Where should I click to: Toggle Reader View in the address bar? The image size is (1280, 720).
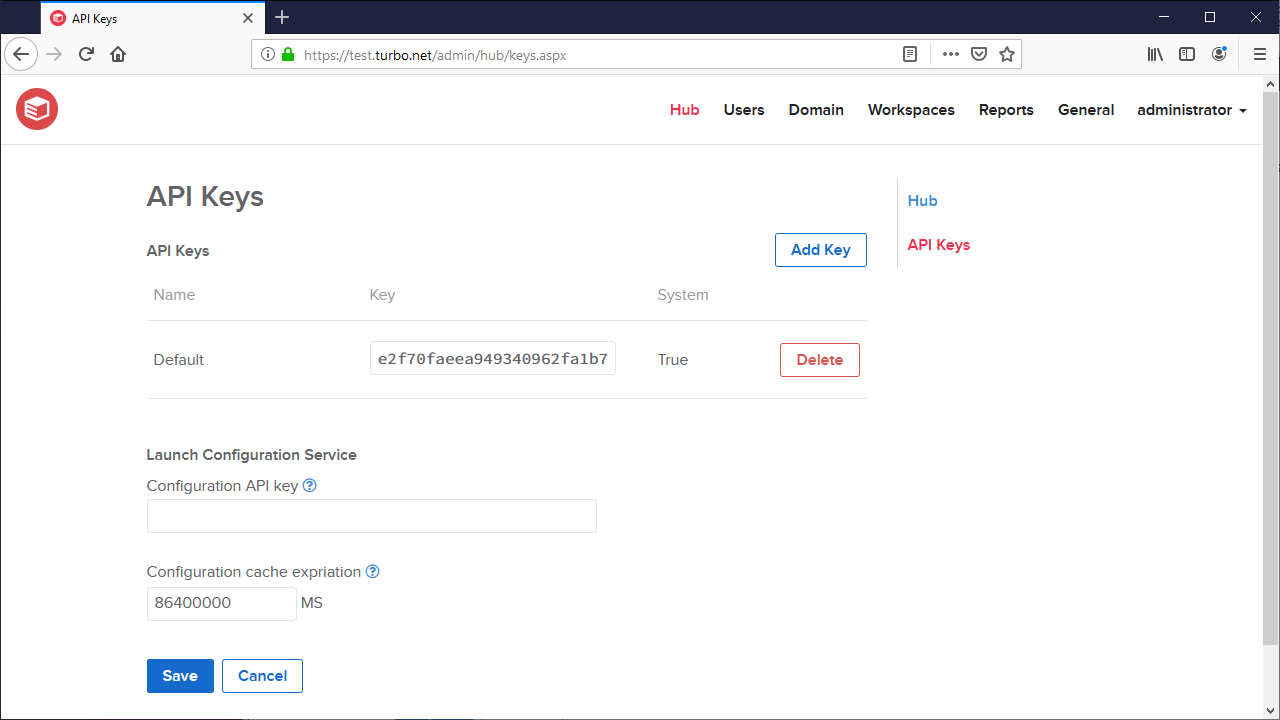[909, 54]
